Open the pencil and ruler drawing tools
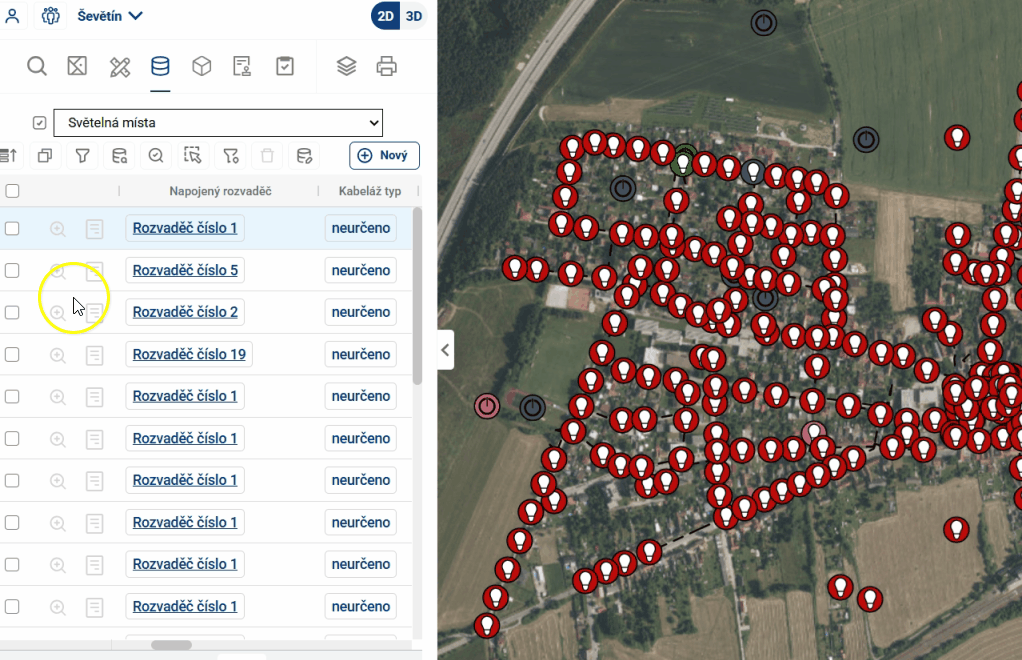The image size is (1022, 660). (120, 66)
